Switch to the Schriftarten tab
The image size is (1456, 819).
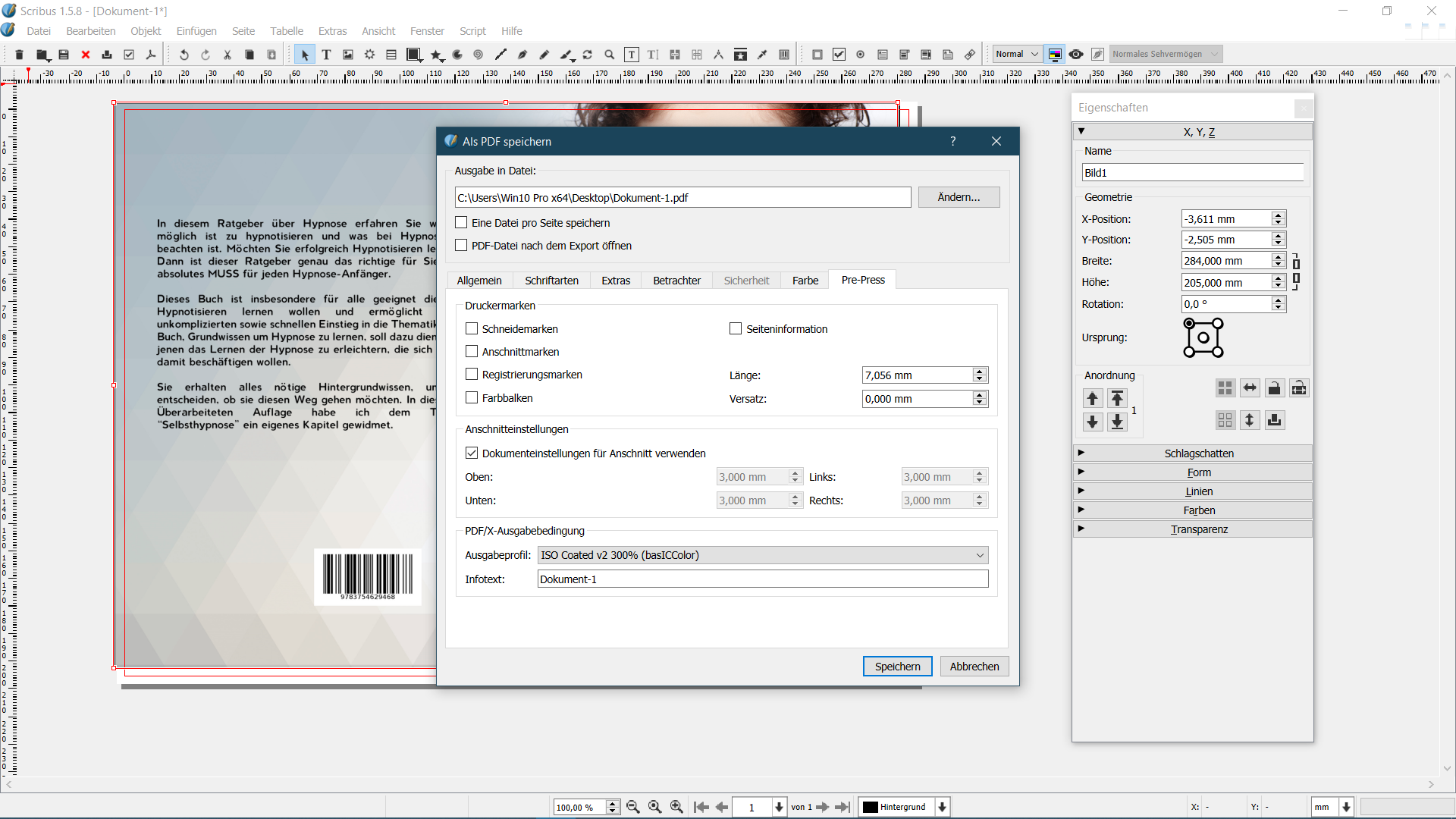pyautogui.click(x=551, y=281)
